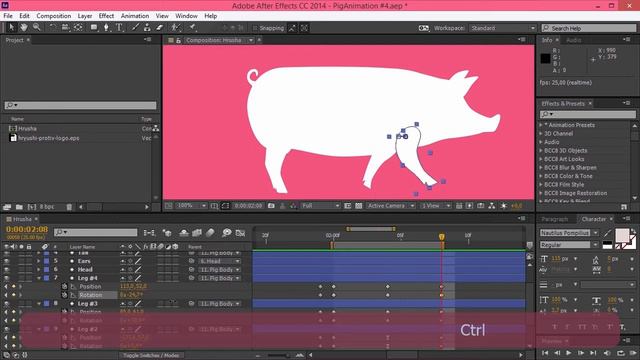The width and height of the screenshot is (640, 360).
Task: Select the Brush tool
Action: click(x=135, y=27)
